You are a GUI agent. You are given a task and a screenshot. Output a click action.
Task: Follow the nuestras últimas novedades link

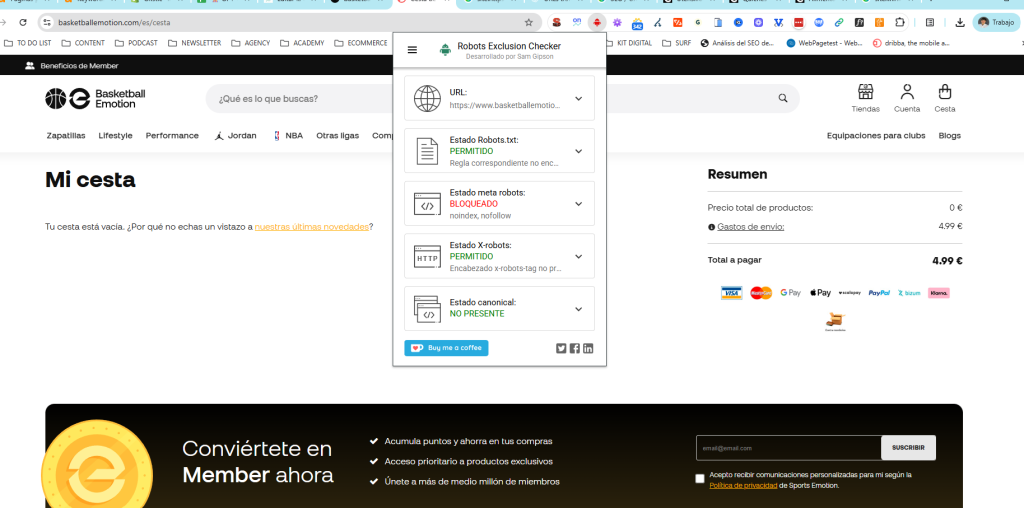311,227
